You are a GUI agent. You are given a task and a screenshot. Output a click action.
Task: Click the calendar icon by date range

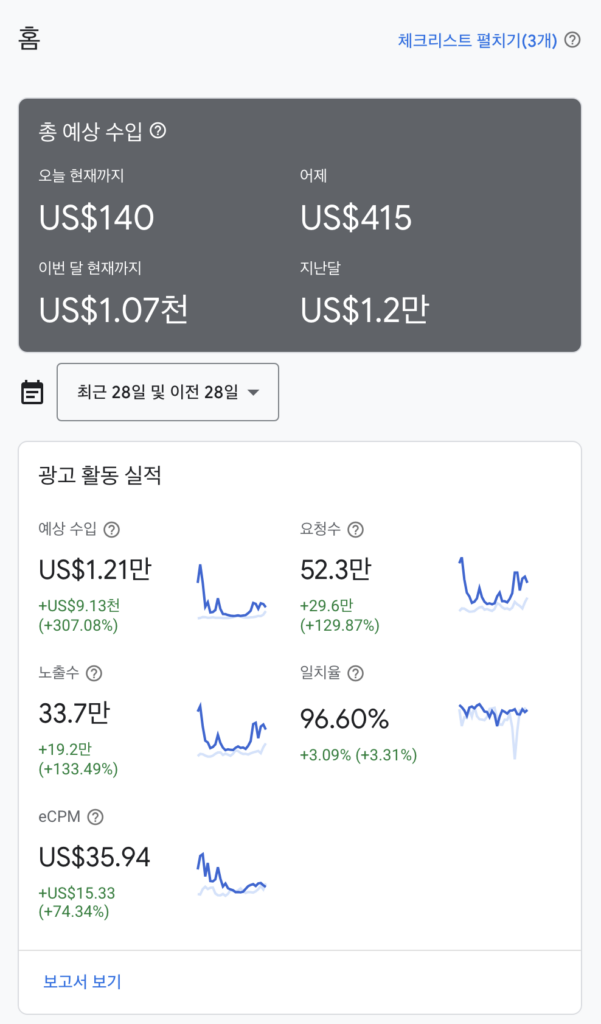click(33, 392)
